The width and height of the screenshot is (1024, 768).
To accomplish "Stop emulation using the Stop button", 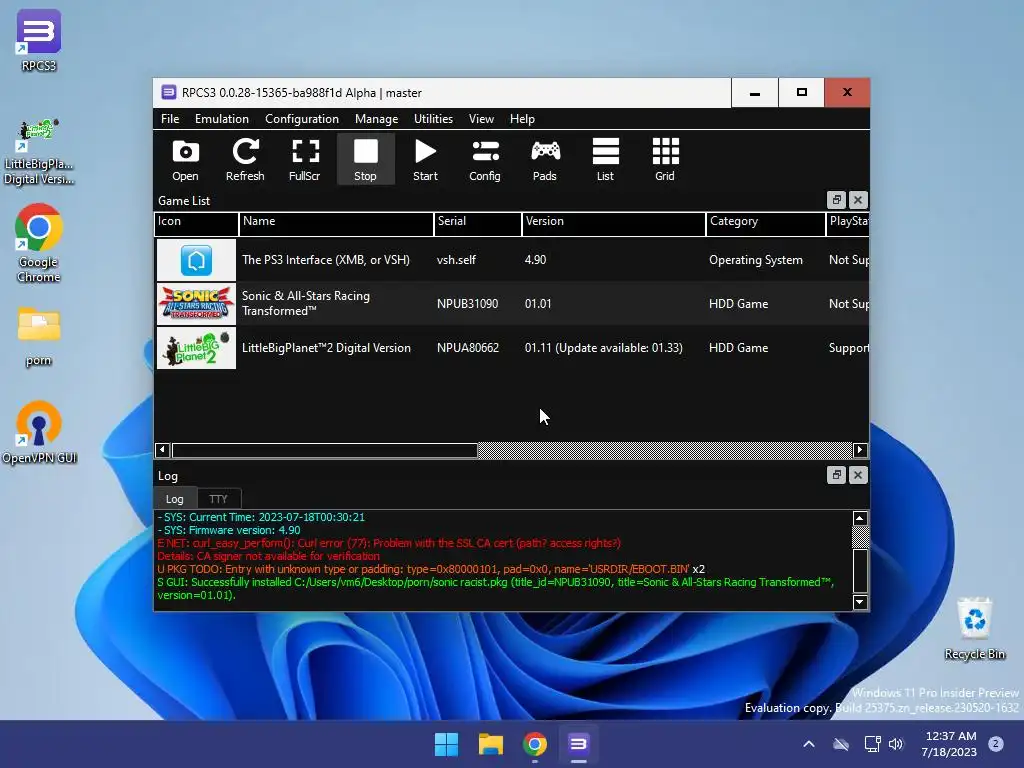I will (366, 159).
